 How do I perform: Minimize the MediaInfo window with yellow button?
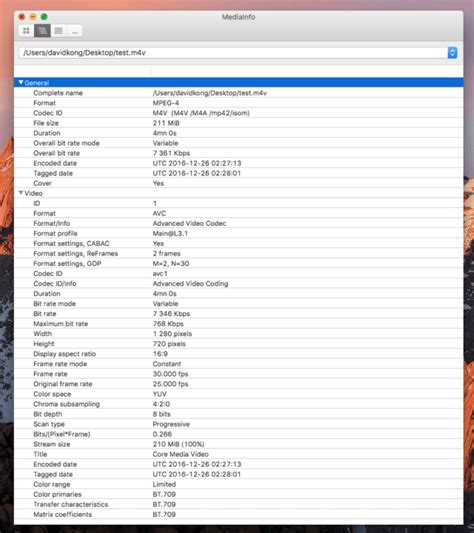33,17
